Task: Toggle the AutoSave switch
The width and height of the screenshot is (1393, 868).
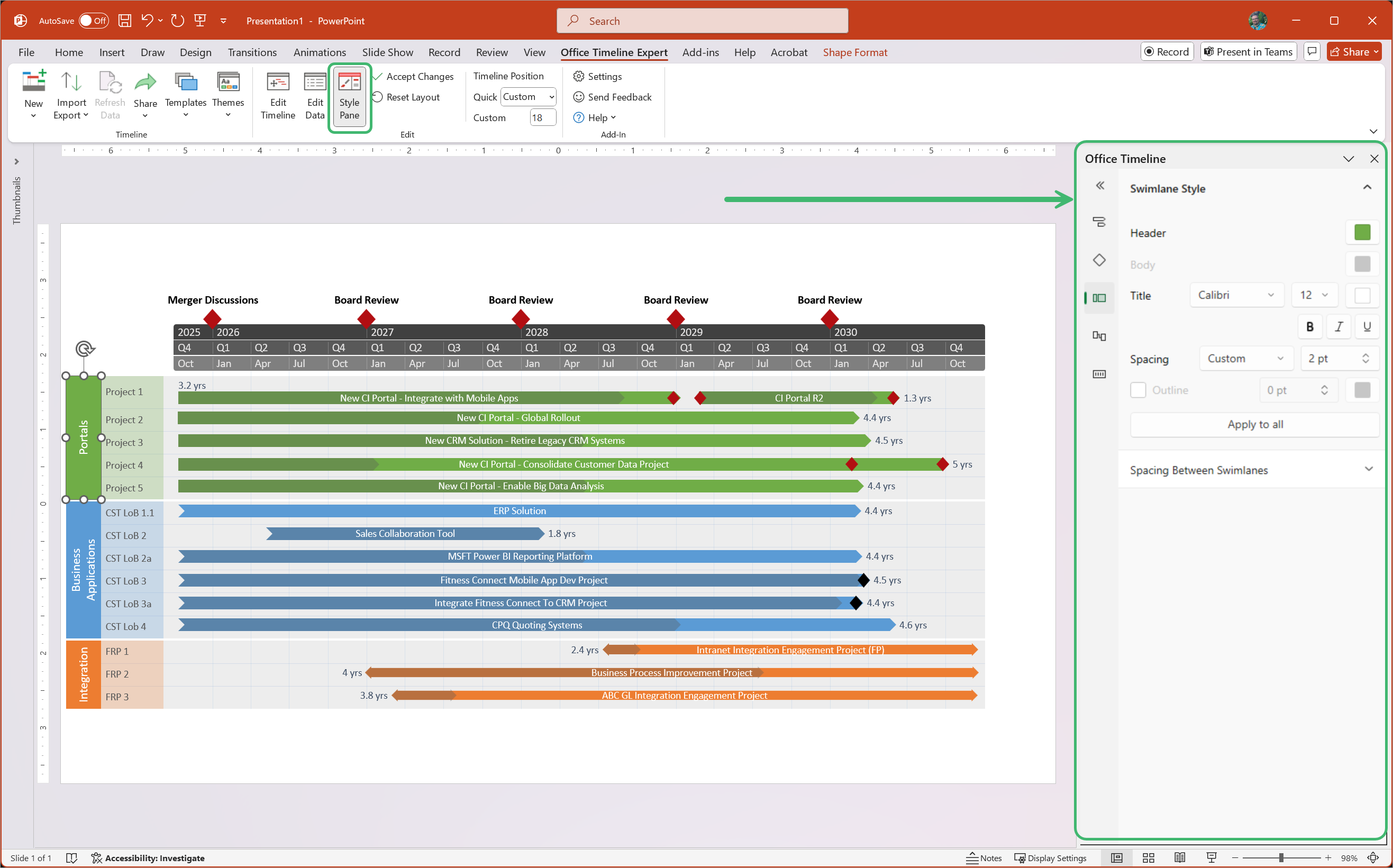Action: pyautogui.click(x=94, y=20)
